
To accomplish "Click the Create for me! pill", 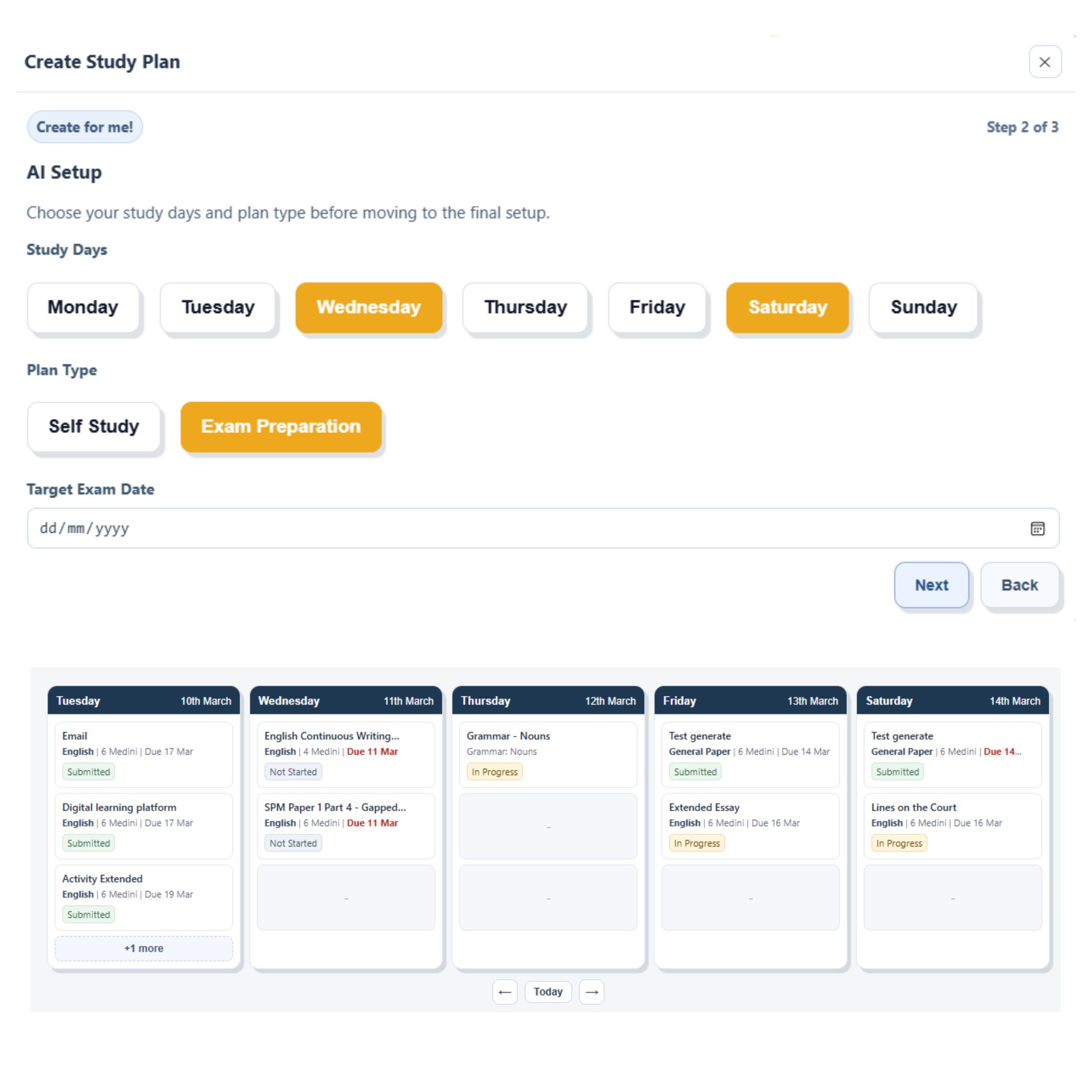I will click(x=85, y=127).
